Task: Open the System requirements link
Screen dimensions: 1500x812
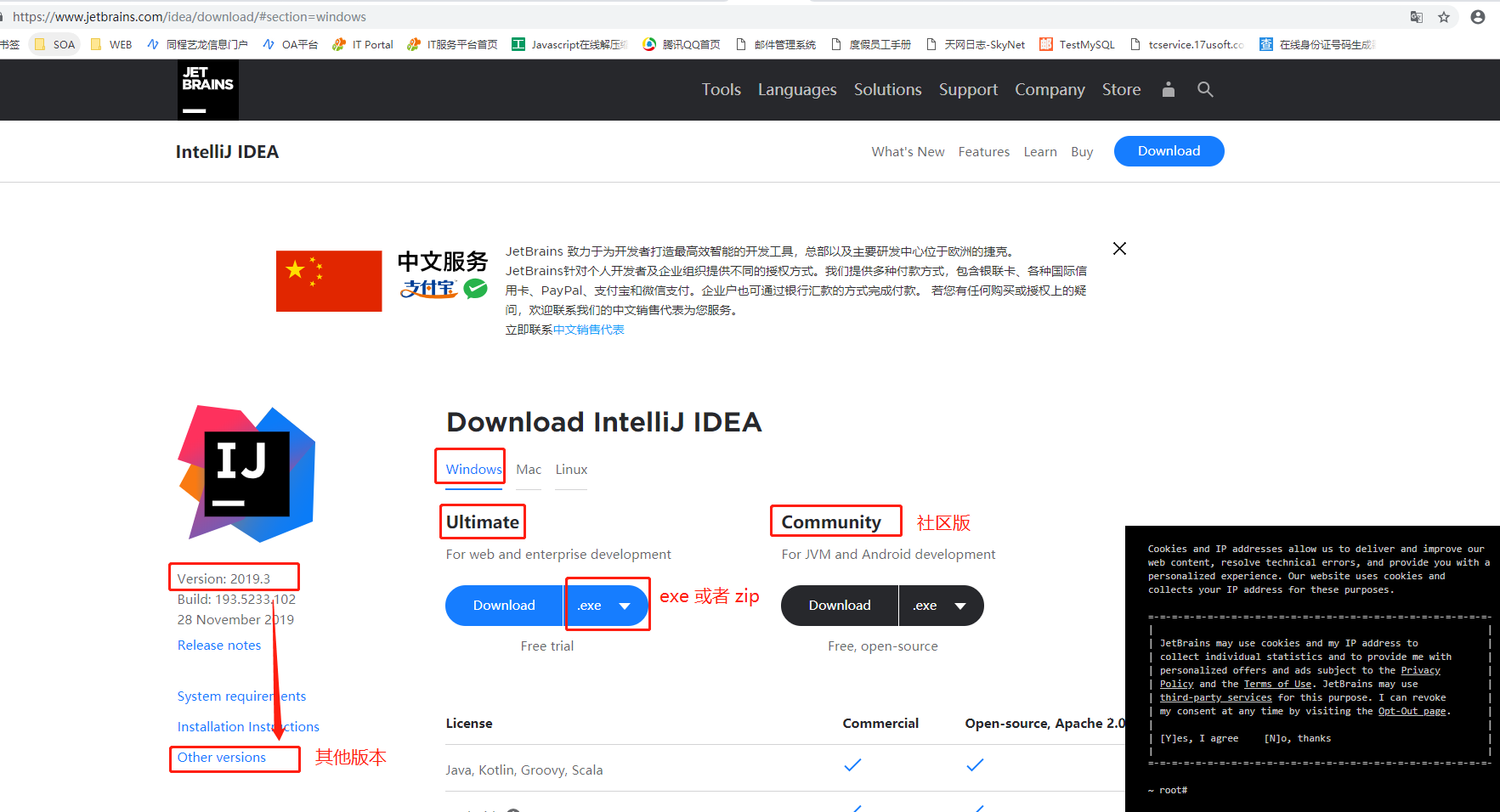Action: tap(241, 696)
